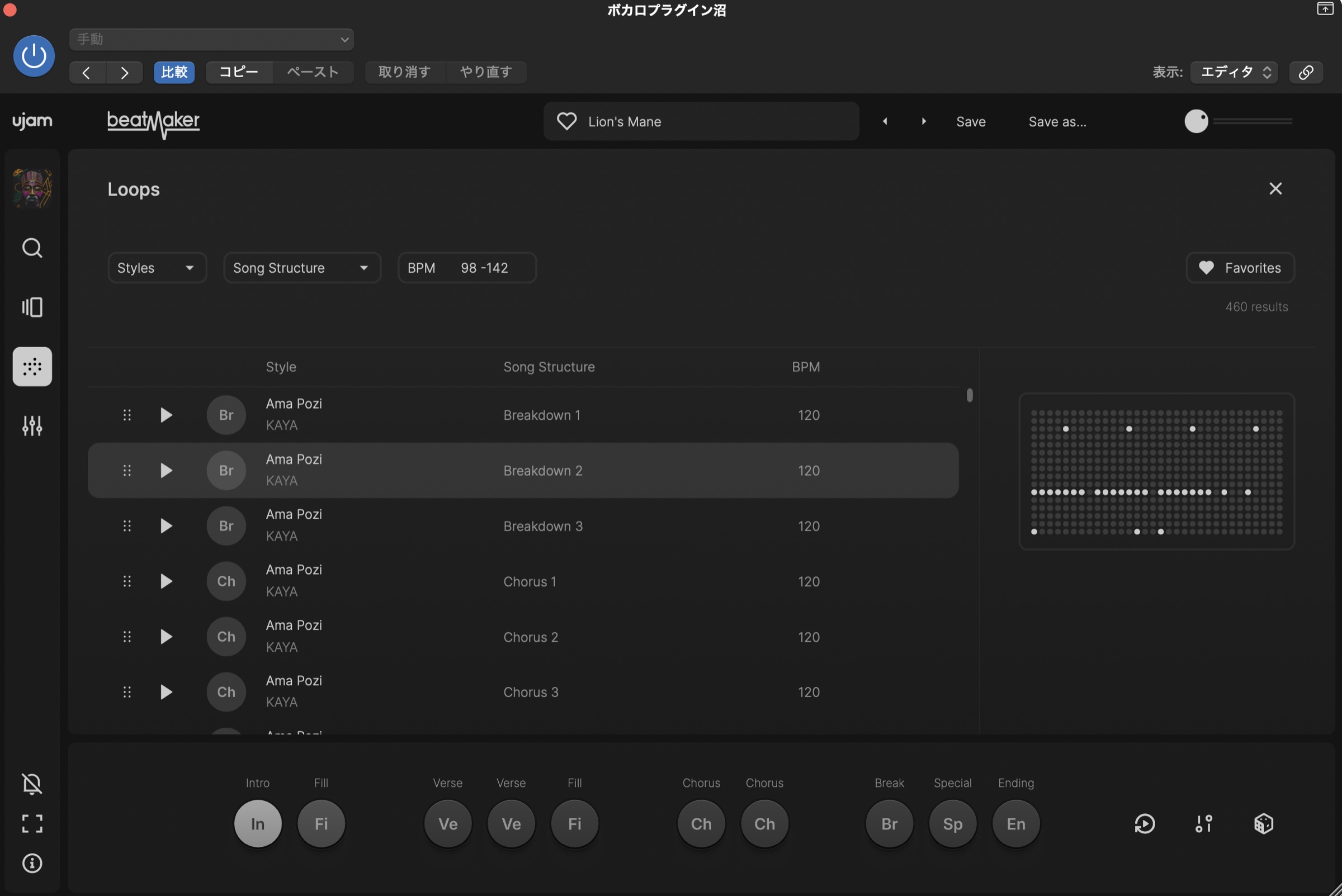Click the loop playback restart icon

coord(1145,824)
